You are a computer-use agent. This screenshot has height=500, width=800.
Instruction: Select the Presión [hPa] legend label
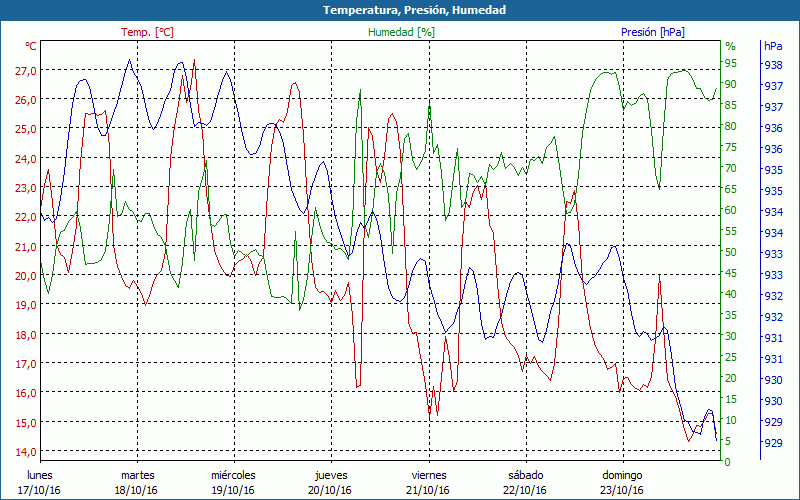(x=653, y=32)
